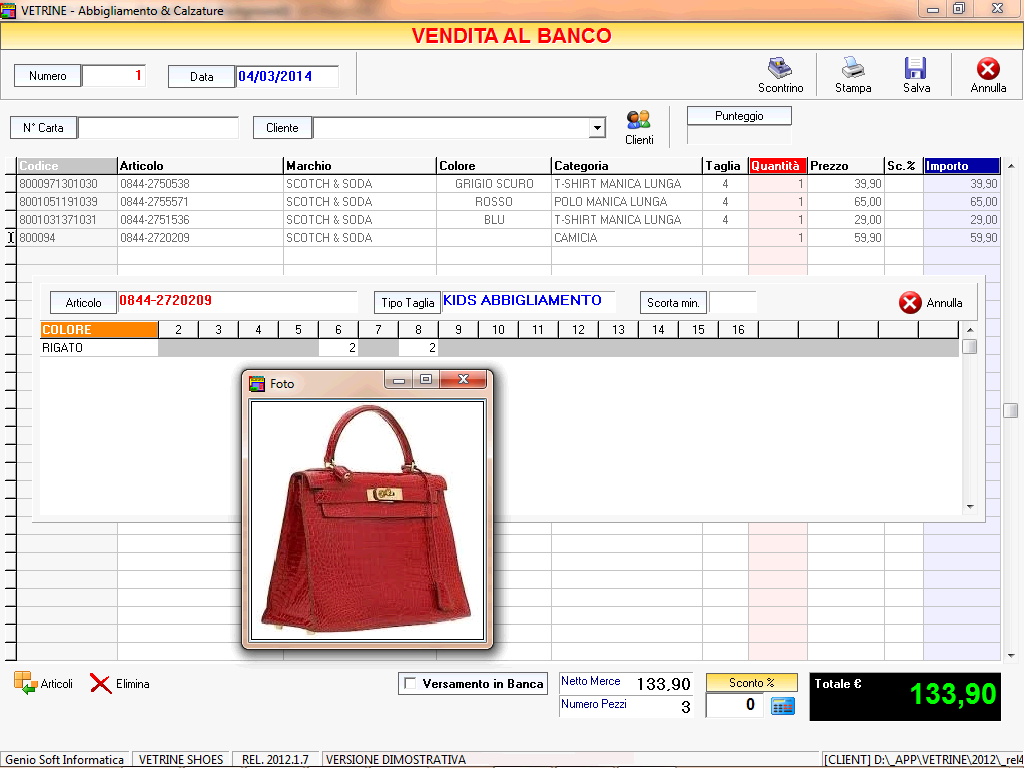Click the Articolo column header
Image resolution: width=1024 pixels, height=768 pixels.
tap(200, 166)
